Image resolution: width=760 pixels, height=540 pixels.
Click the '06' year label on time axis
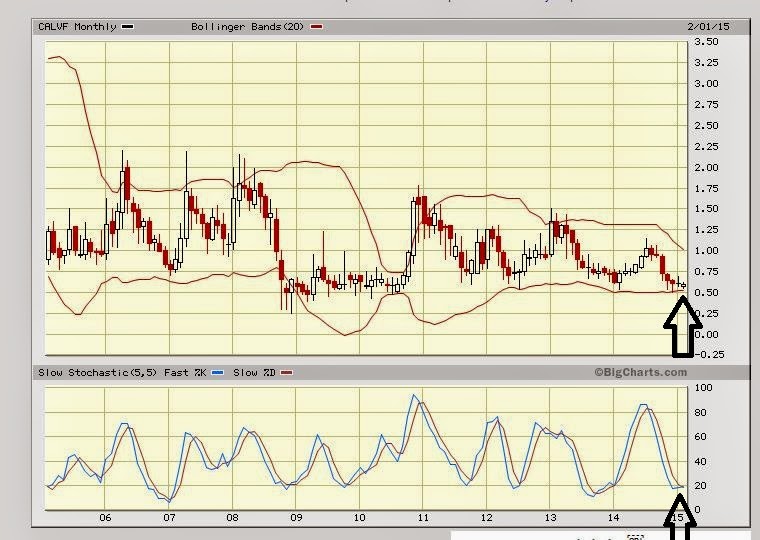point(105,518)
